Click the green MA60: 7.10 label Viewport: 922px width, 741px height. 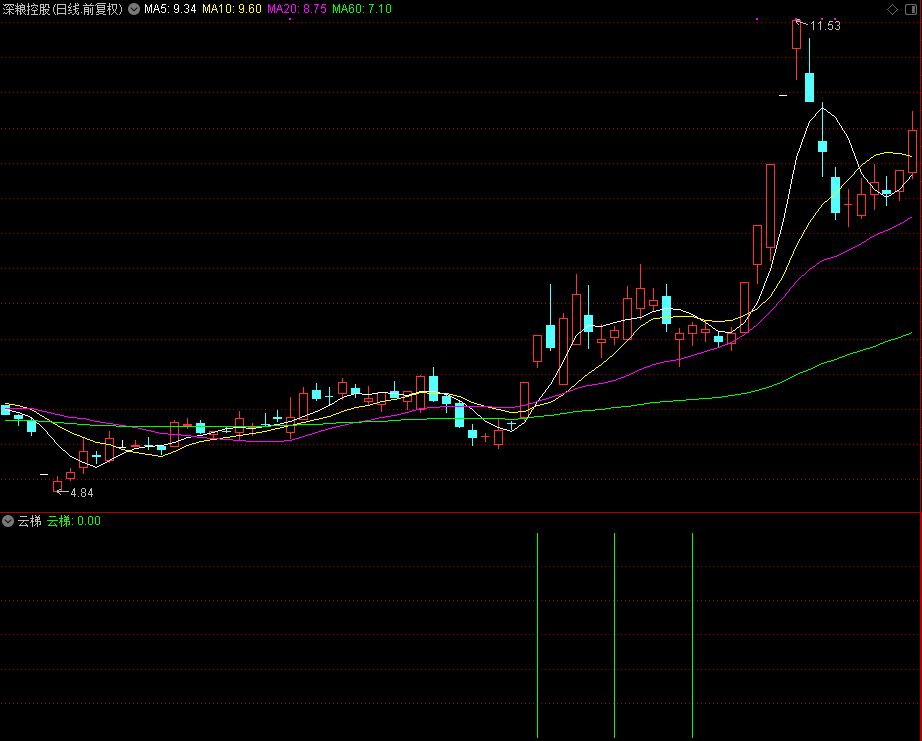pos(362,9)
